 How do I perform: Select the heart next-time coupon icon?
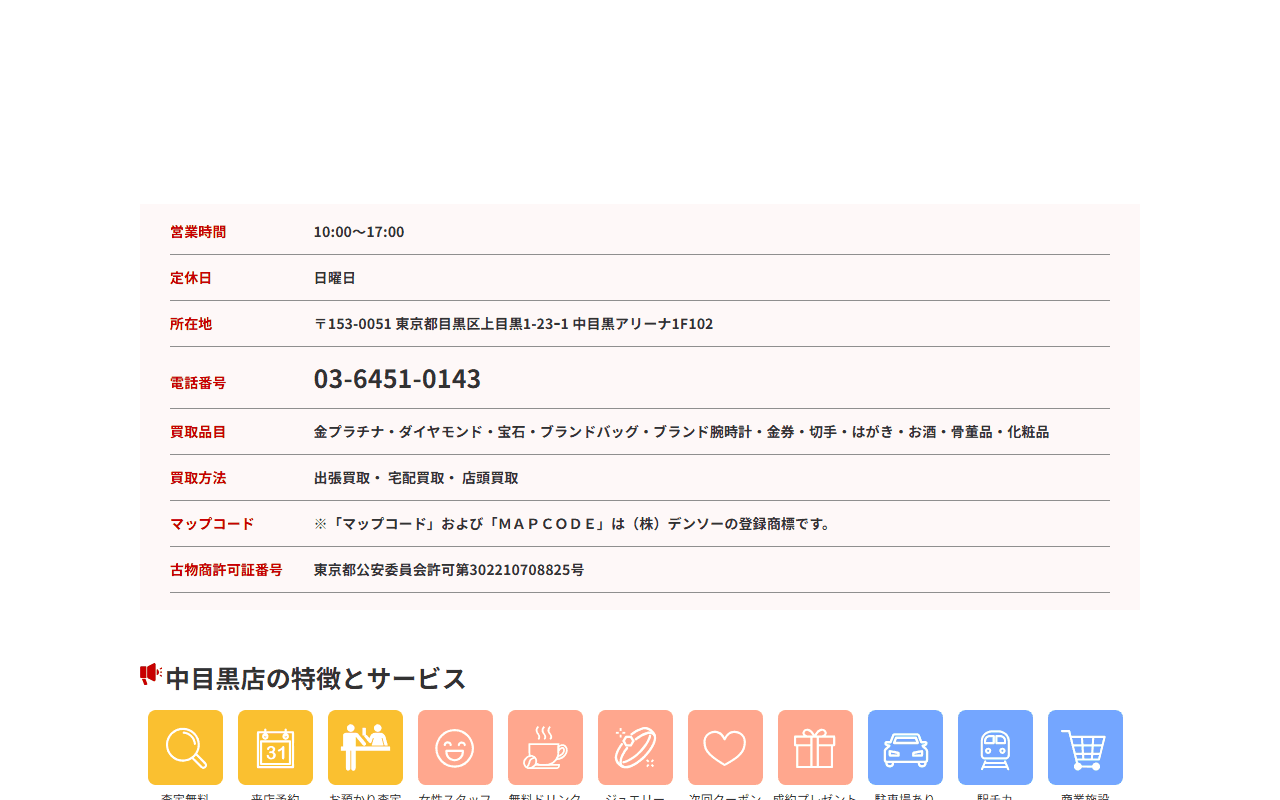[x=725, y=747]
